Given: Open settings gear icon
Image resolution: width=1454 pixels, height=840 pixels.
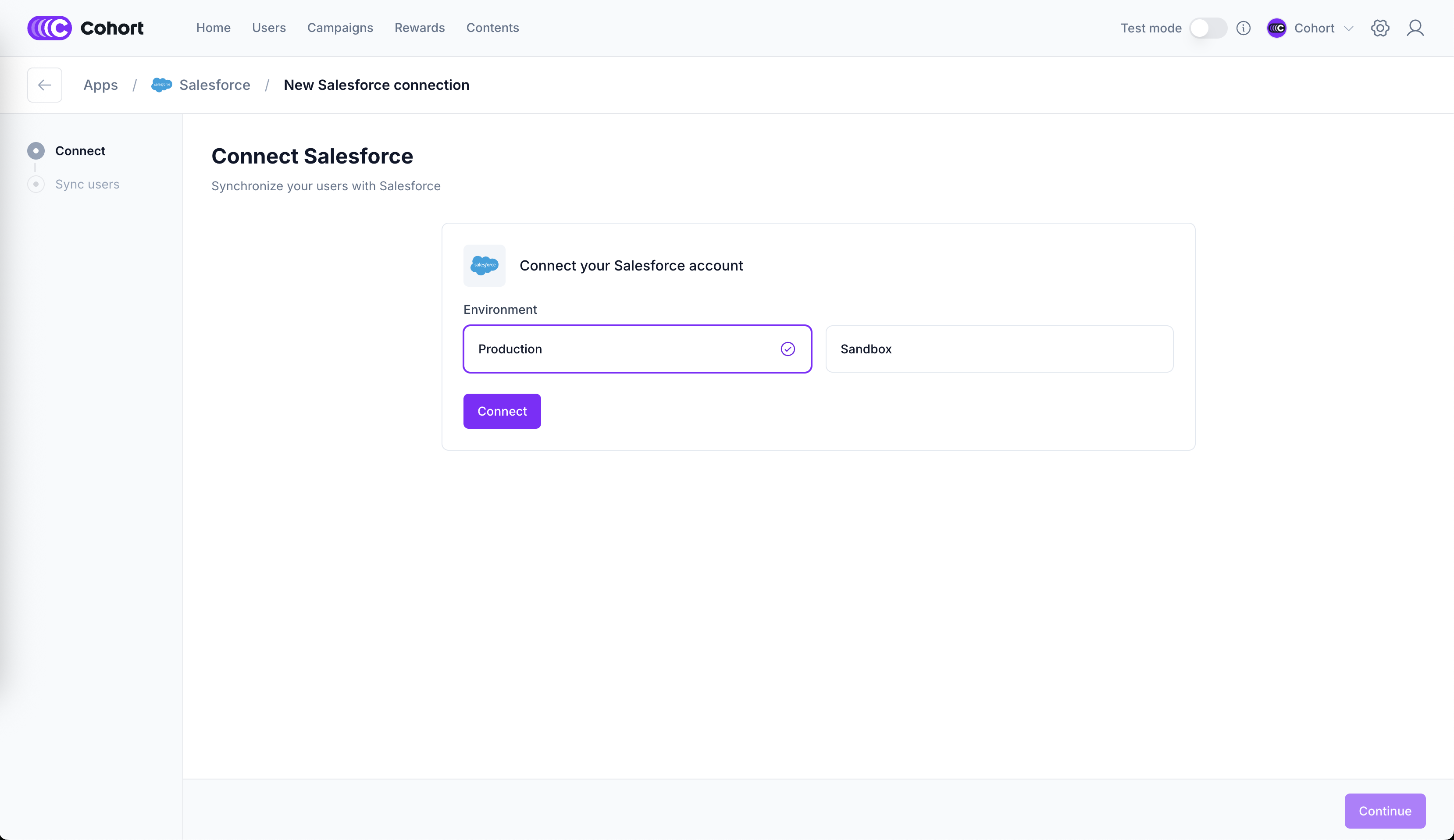Looking at the screenshot, I should (1379, 28).
